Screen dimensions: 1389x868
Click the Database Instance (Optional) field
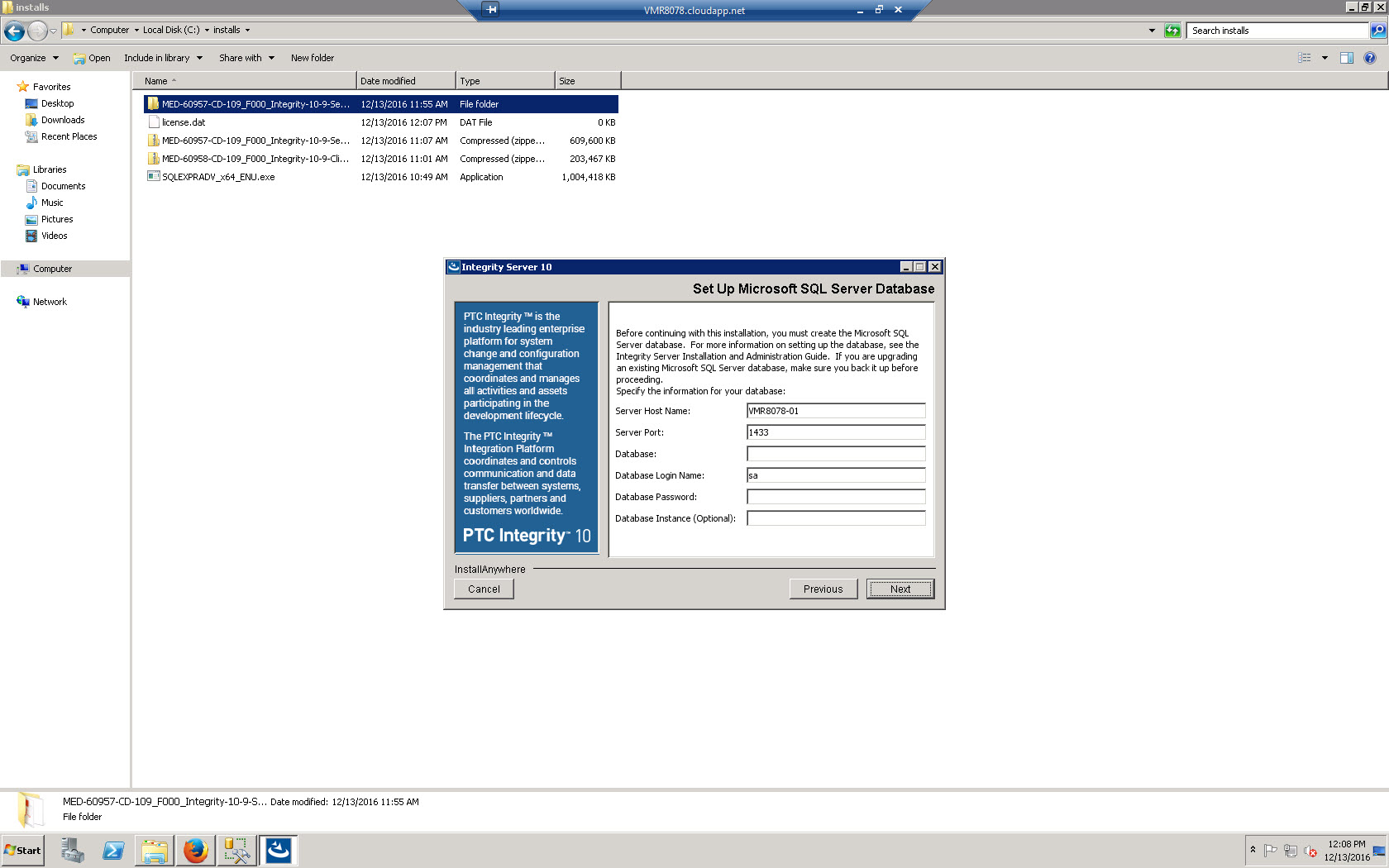[x=836, y=518]
